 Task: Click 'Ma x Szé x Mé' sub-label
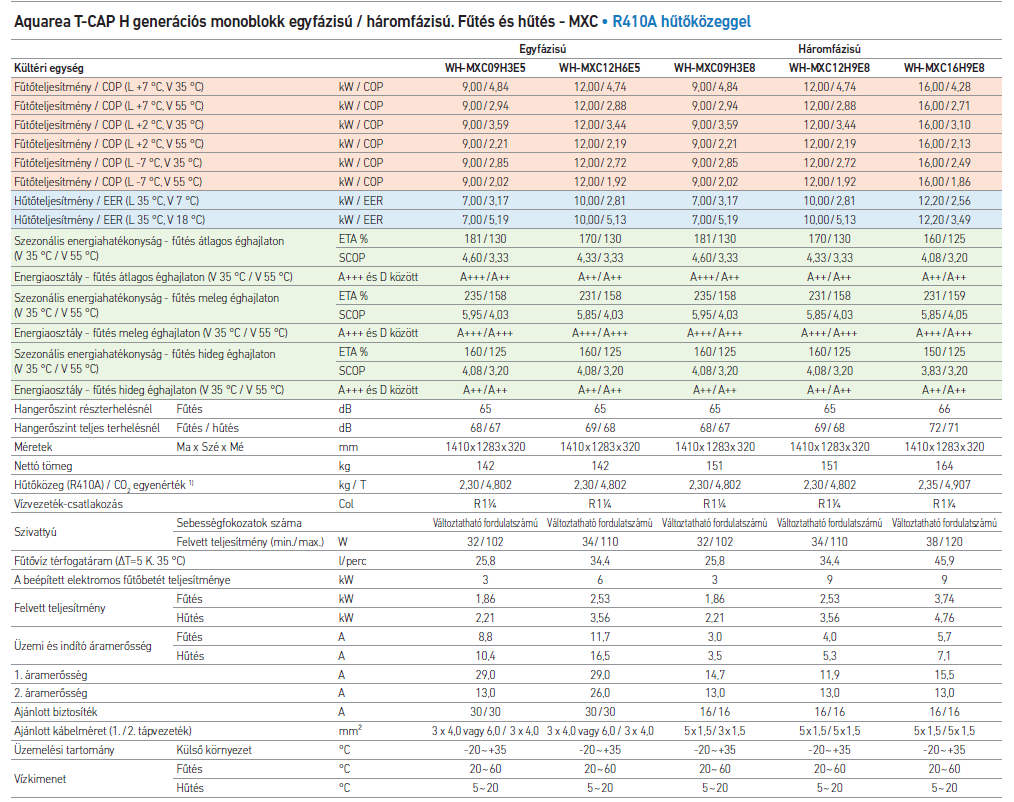tap(210, 447)
